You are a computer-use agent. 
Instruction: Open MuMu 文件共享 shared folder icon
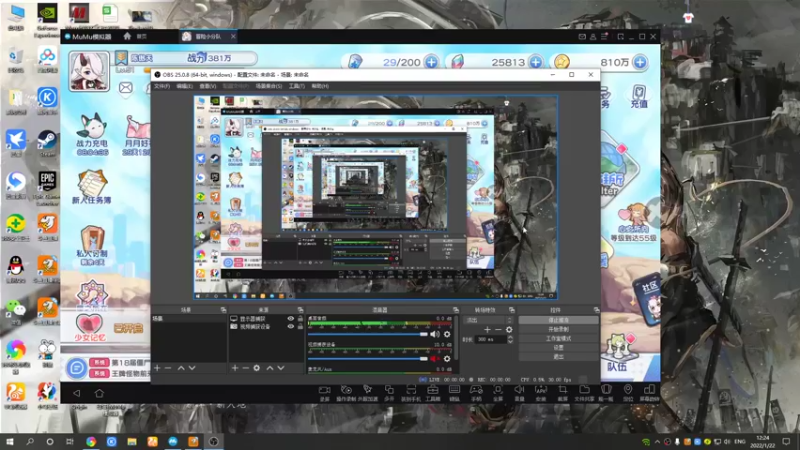click(x=584, y=393)
